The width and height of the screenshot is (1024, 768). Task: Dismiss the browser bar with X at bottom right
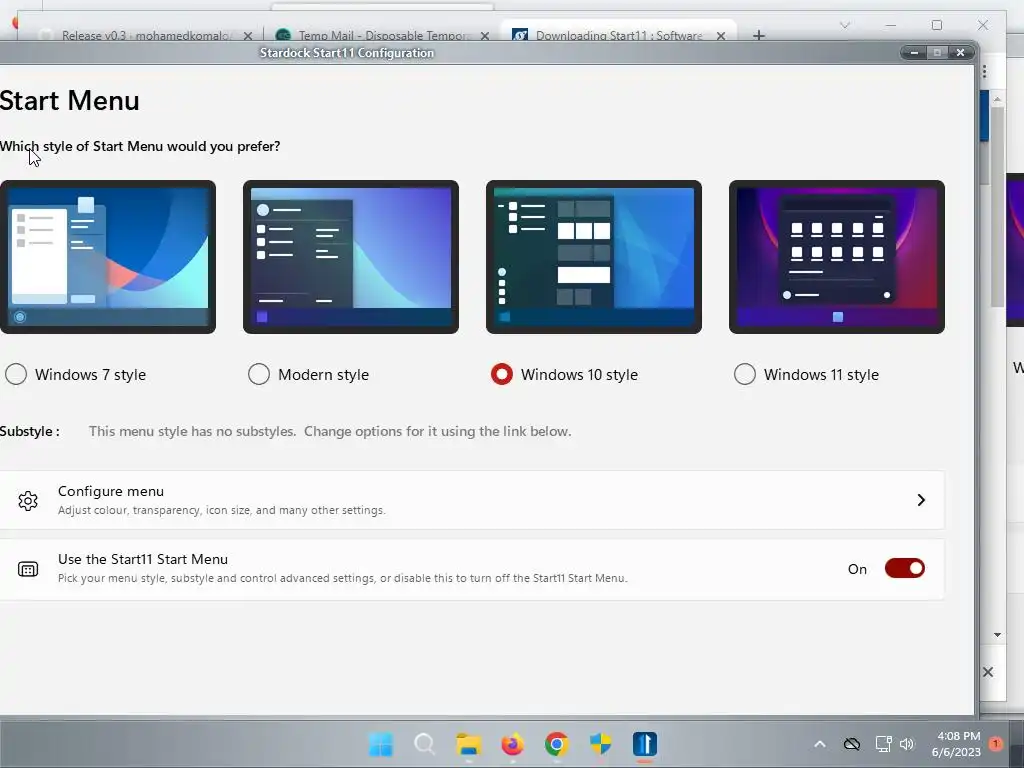(988, 672)
